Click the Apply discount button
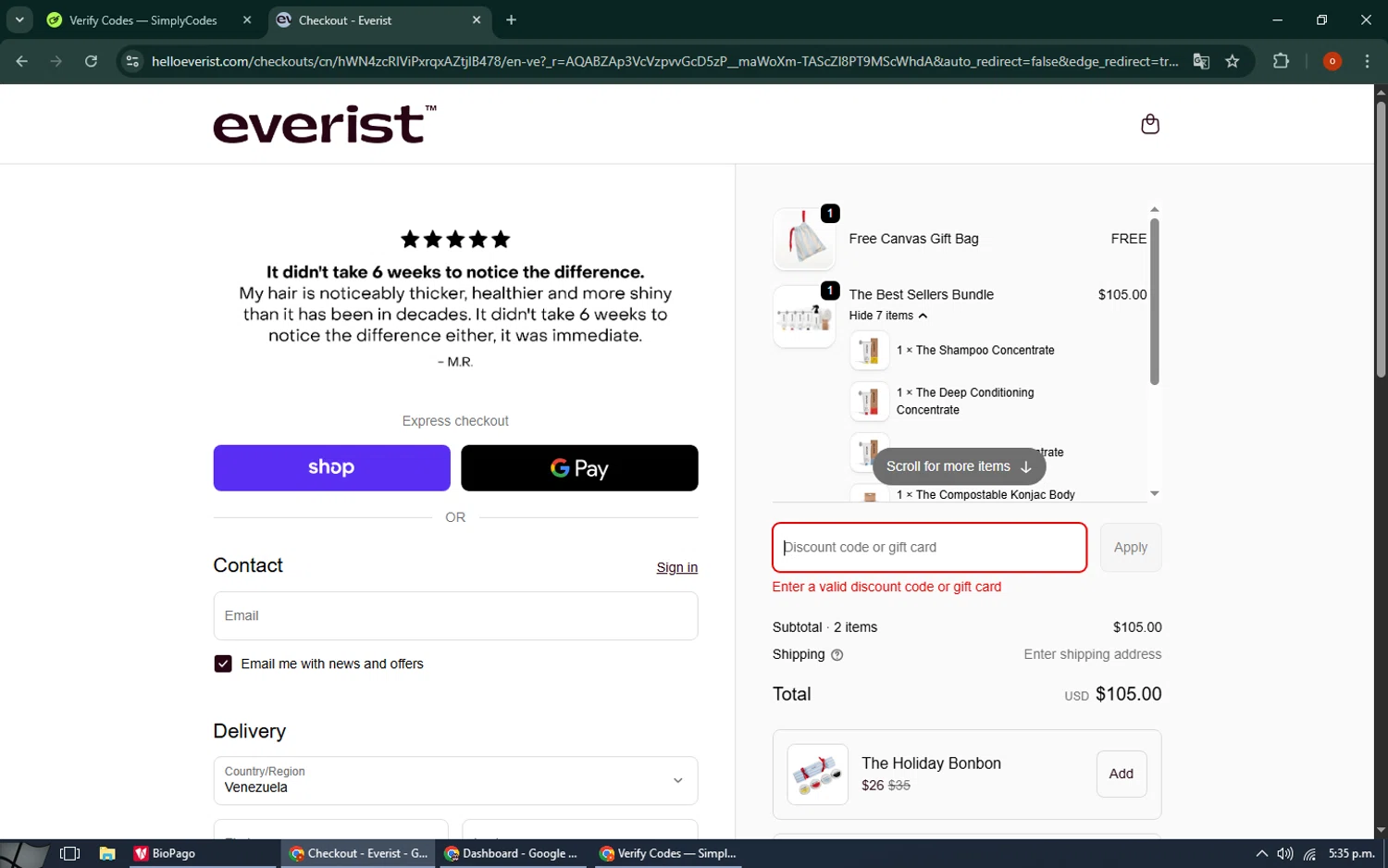Viewport: 1388px width, 868px height. click(1130, 547)
